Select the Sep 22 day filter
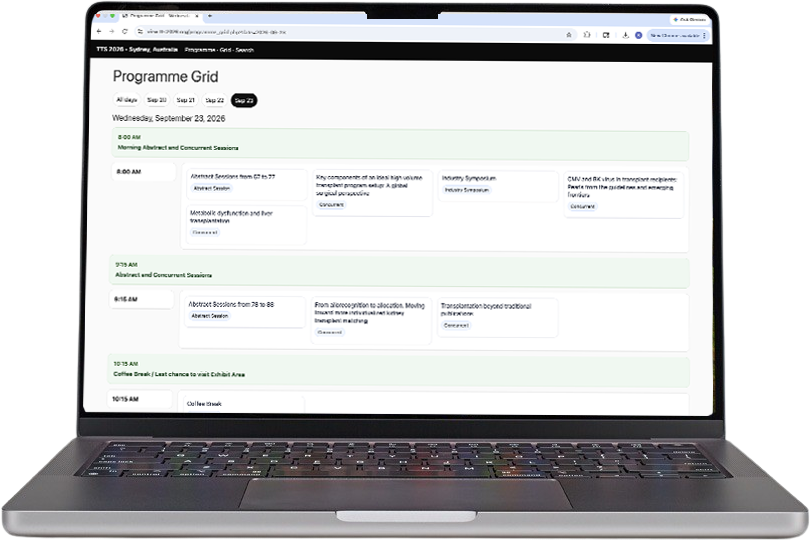This screenshot has width=810, height=540. 214,100
